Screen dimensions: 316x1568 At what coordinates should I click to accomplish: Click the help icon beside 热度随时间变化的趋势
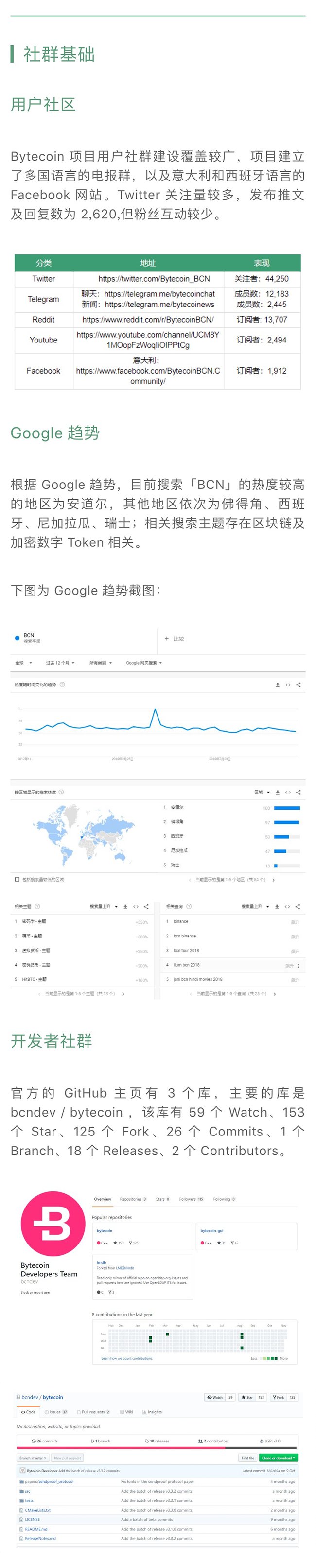pos(62,685)
